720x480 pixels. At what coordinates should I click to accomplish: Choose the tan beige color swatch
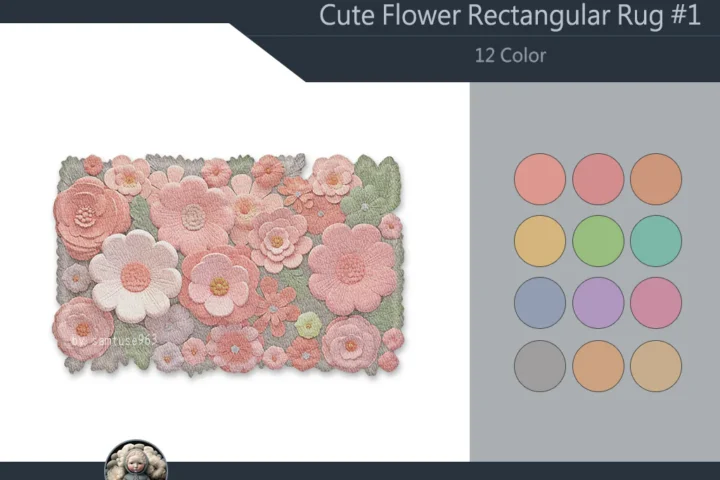tap(656, 366)
